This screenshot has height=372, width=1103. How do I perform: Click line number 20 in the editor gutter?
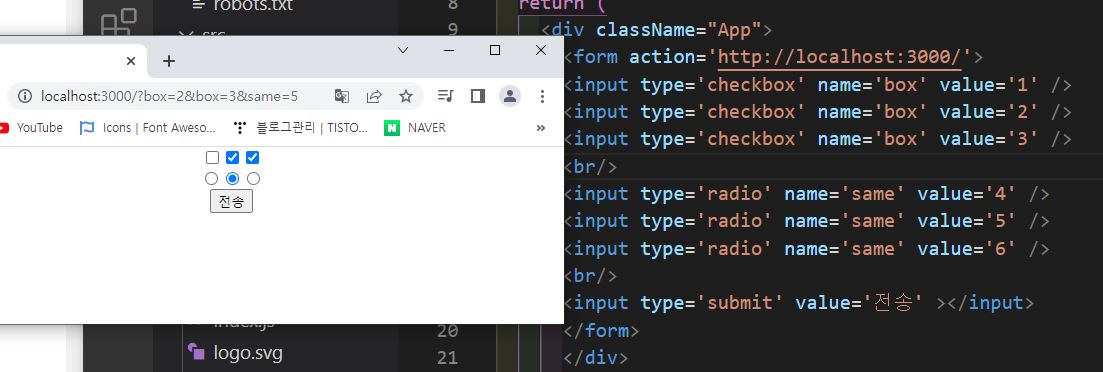[x=447, y=331]
